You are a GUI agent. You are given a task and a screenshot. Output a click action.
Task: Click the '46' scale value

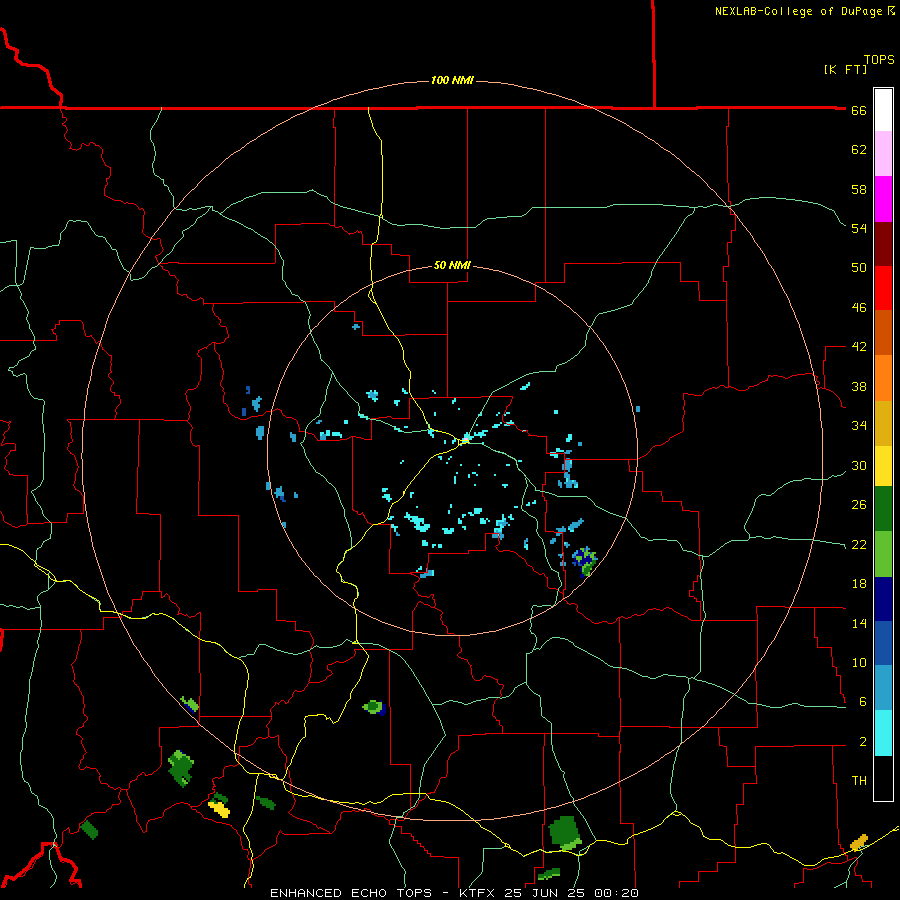click(x=859, y=308)
